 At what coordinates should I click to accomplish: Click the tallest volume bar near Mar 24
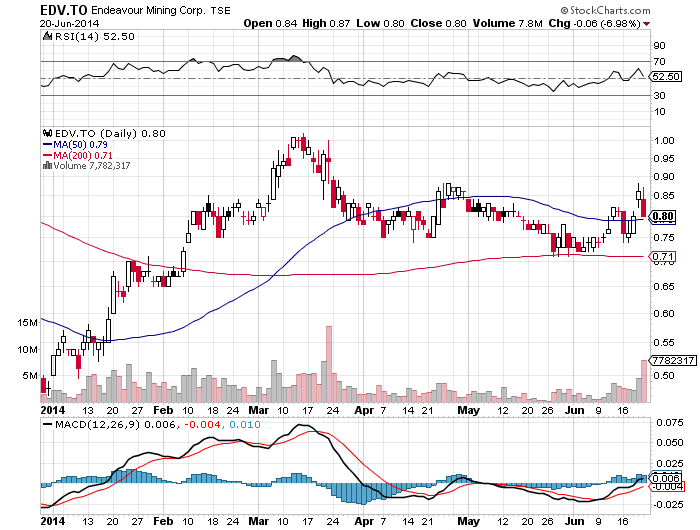(x=329, y=364)
